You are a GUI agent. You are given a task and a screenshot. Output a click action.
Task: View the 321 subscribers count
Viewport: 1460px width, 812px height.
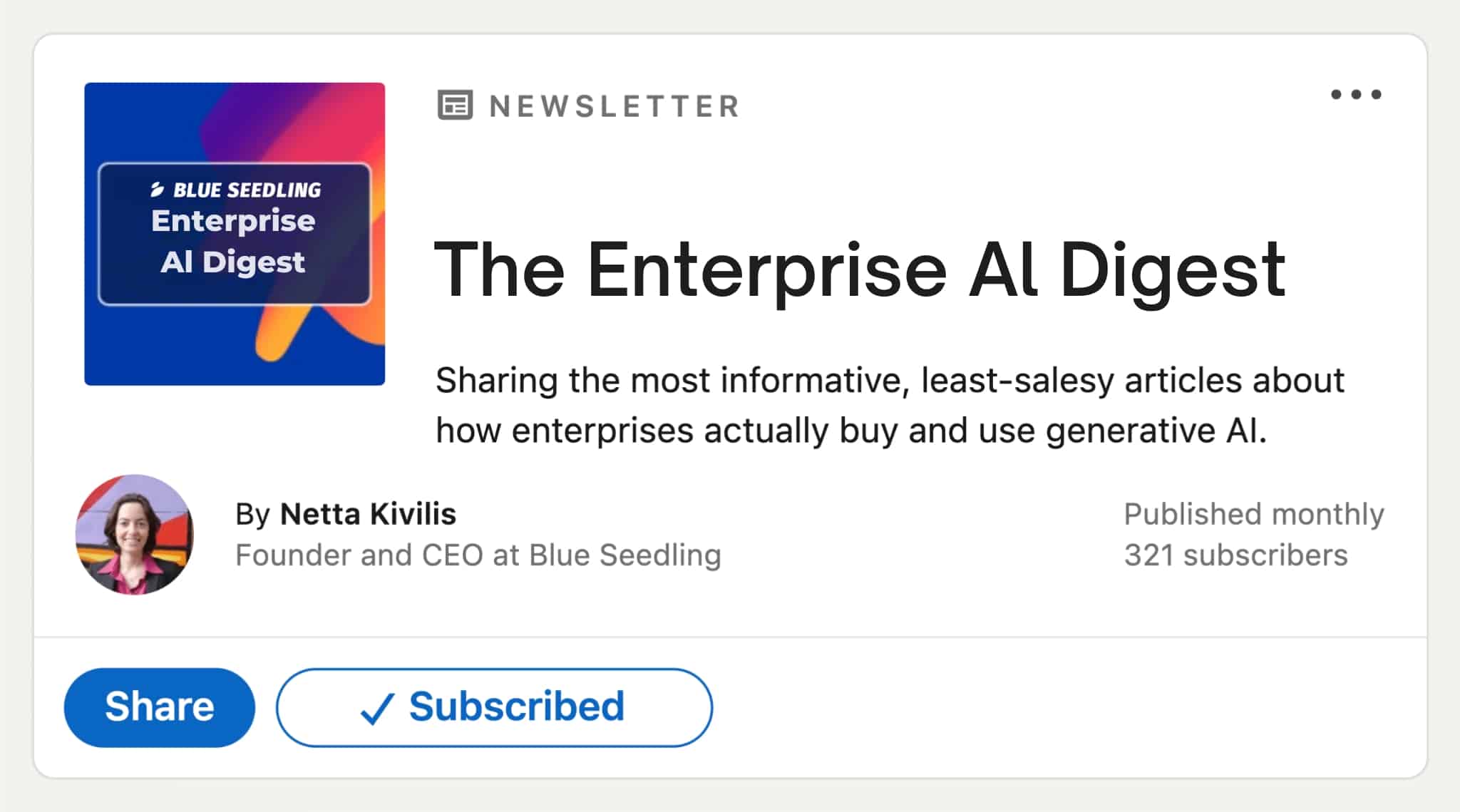point(1236,555)
